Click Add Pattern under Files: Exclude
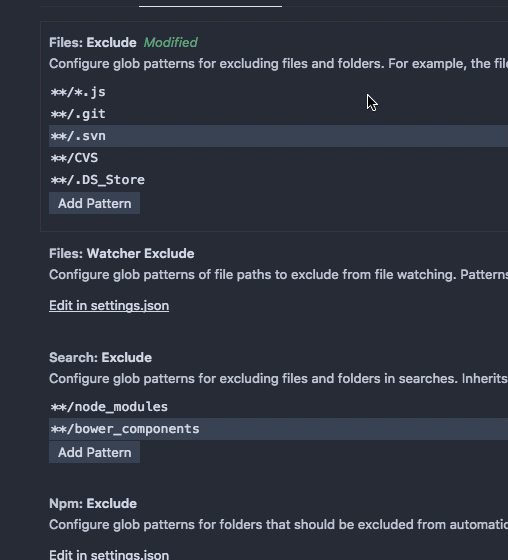This screenshot has width=508, height=560. [x=94, y=203]
